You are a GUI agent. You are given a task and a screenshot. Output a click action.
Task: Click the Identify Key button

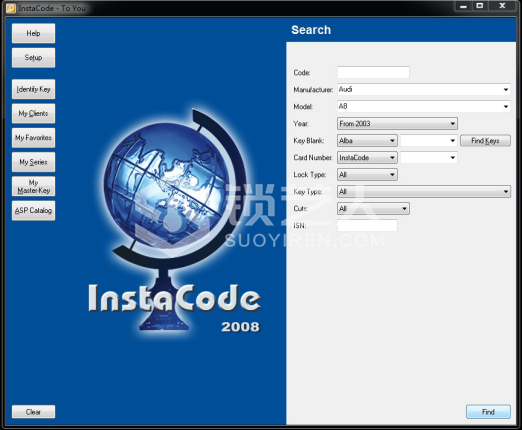[x=33, y=89]
